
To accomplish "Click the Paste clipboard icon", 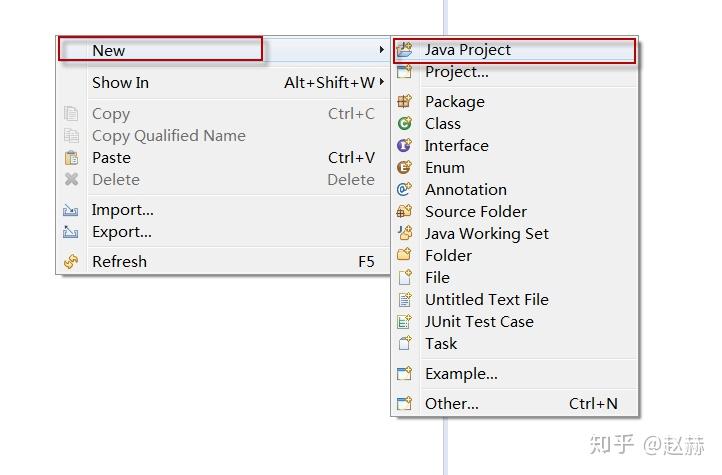I will [71, 158].
